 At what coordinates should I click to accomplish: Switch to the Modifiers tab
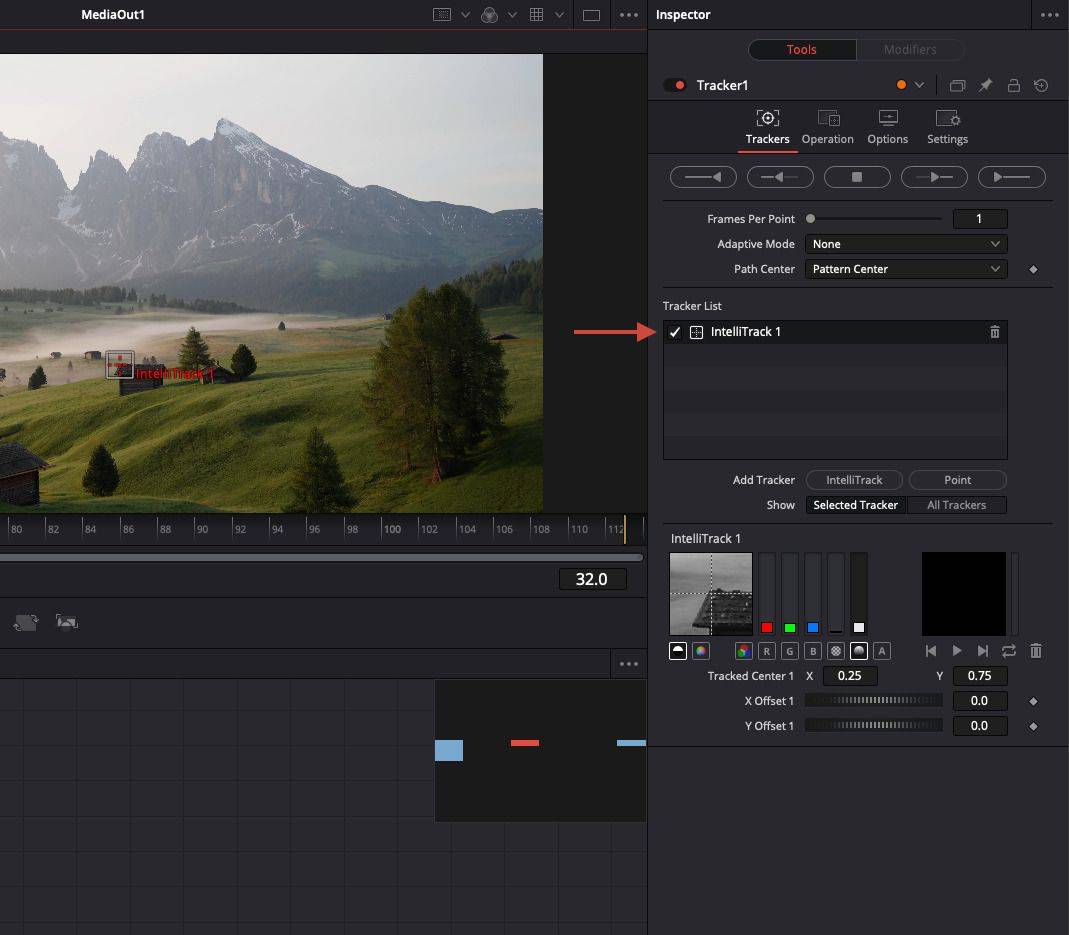pyautogui.click(x=911, y=49)
